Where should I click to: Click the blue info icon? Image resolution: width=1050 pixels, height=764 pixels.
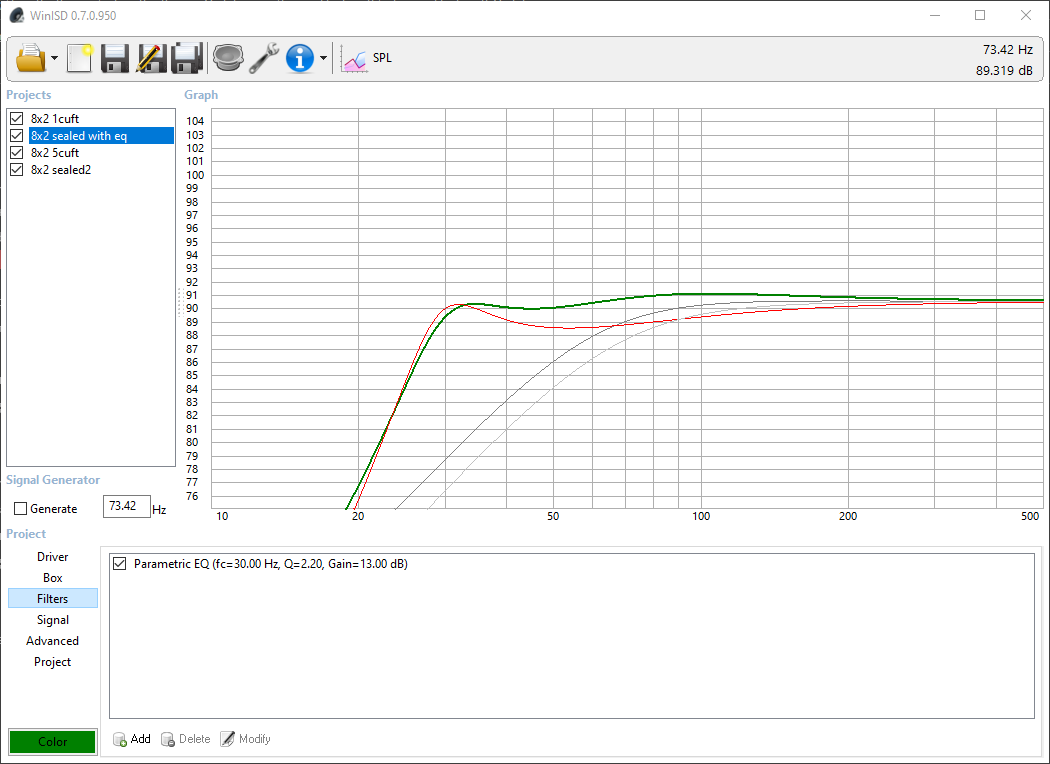pyautogui.click(x=299, y=58)
